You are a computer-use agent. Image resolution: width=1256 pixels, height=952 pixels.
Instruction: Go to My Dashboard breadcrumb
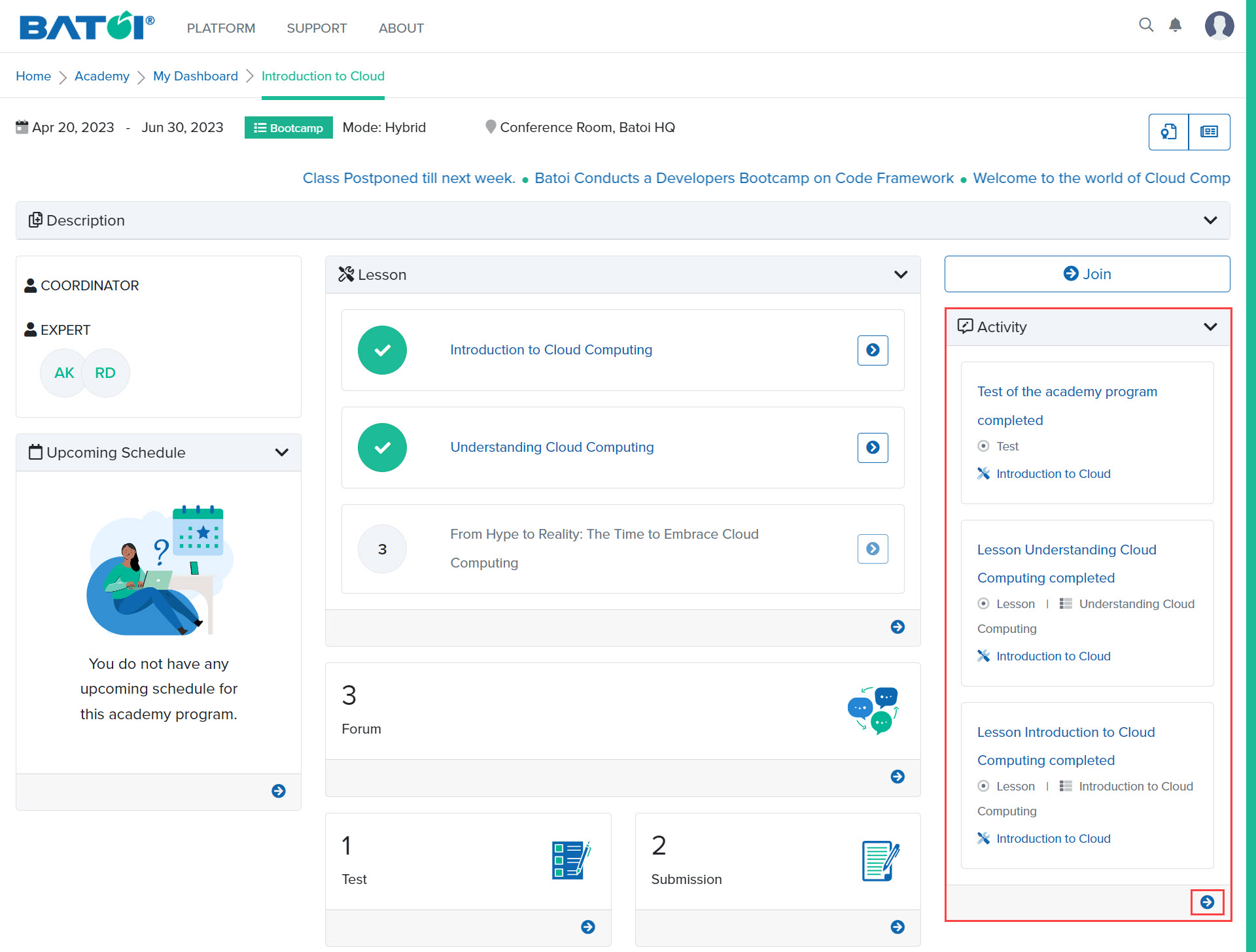pos(195,76)
